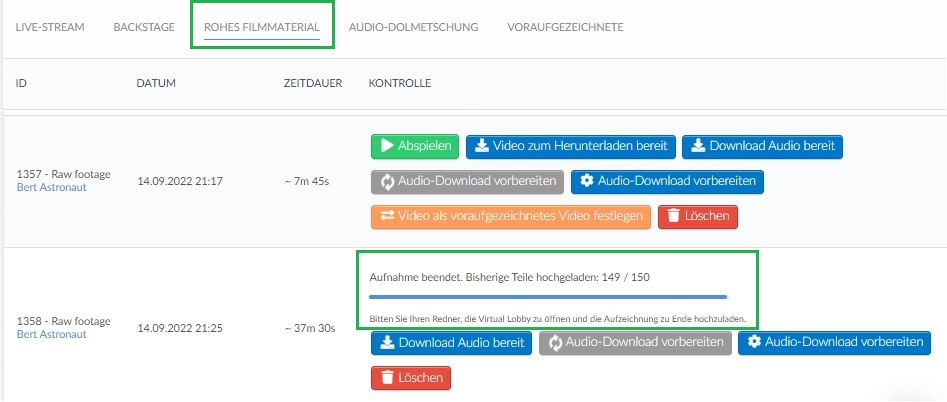
Task: Click 'Download Audio bereit' for recording 1357
Action: point(762,146)
